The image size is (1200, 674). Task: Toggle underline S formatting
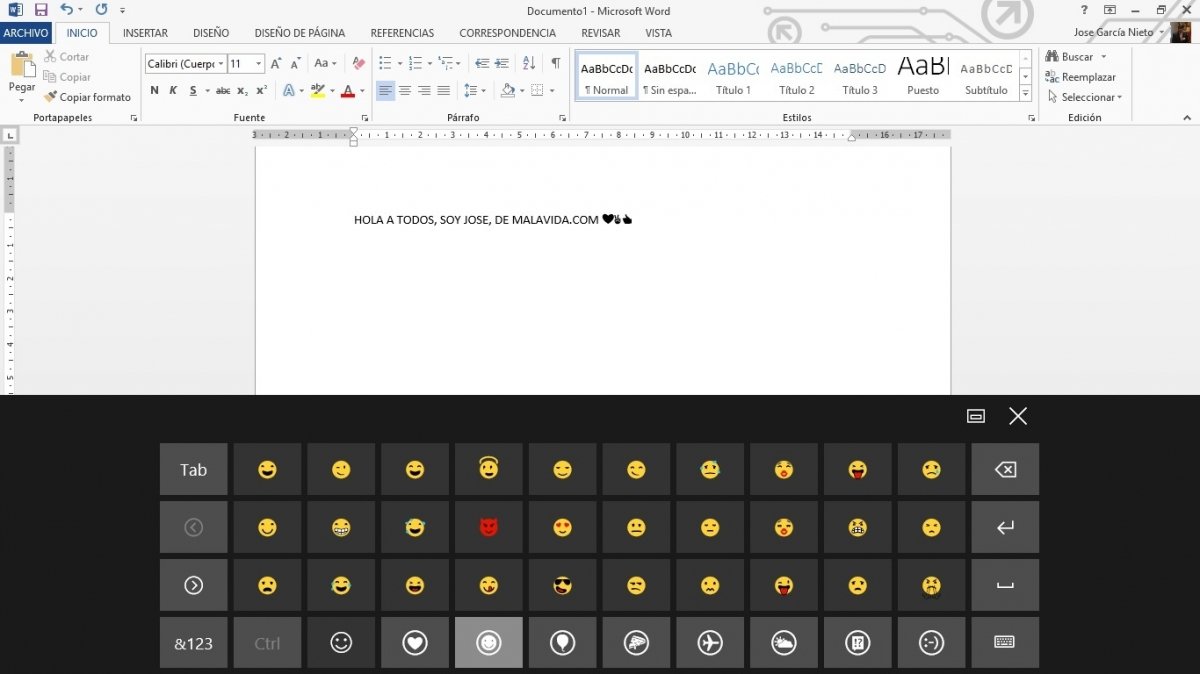point(191,90)
